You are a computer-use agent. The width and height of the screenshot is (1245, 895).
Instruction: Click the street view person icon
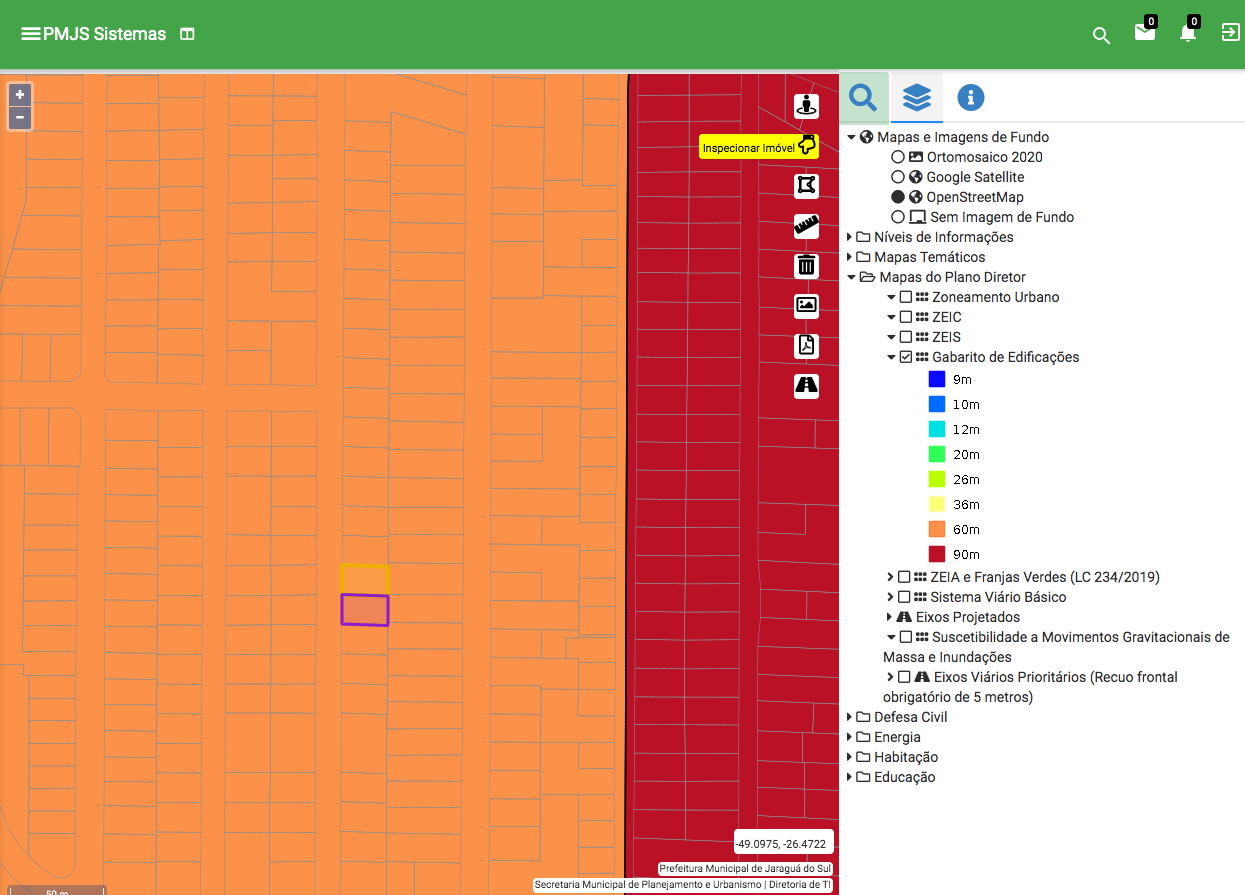(x=806, y=105)
